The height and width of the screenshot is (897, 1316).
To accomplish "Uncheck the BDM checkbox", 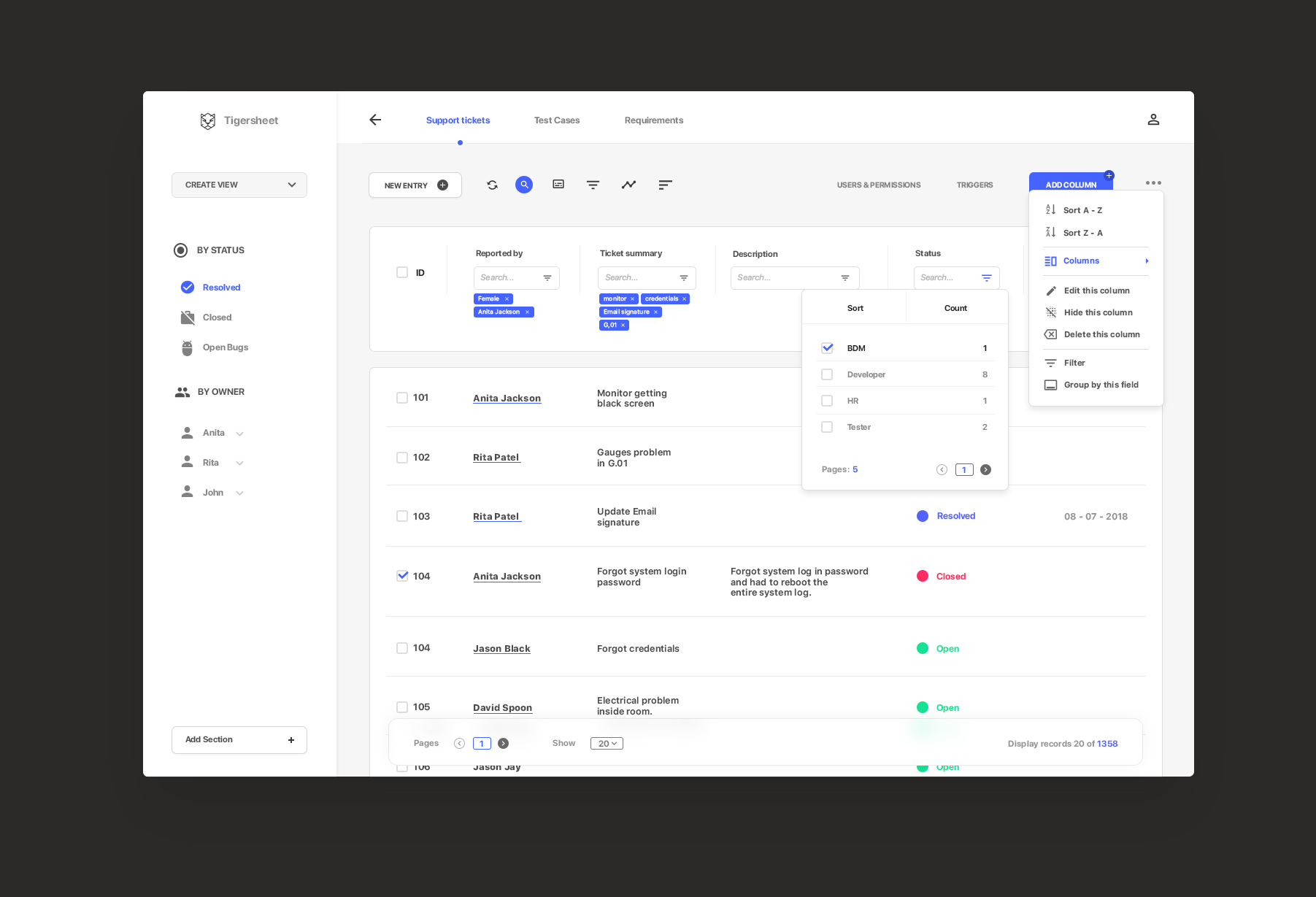I will (x=827, y=348).
